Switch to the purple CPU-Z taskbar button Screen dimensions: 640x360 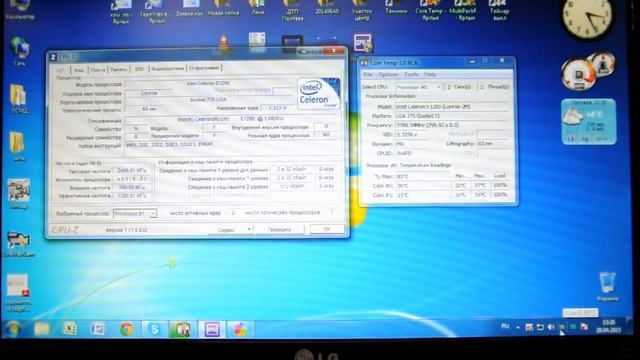tap(211, 329)
